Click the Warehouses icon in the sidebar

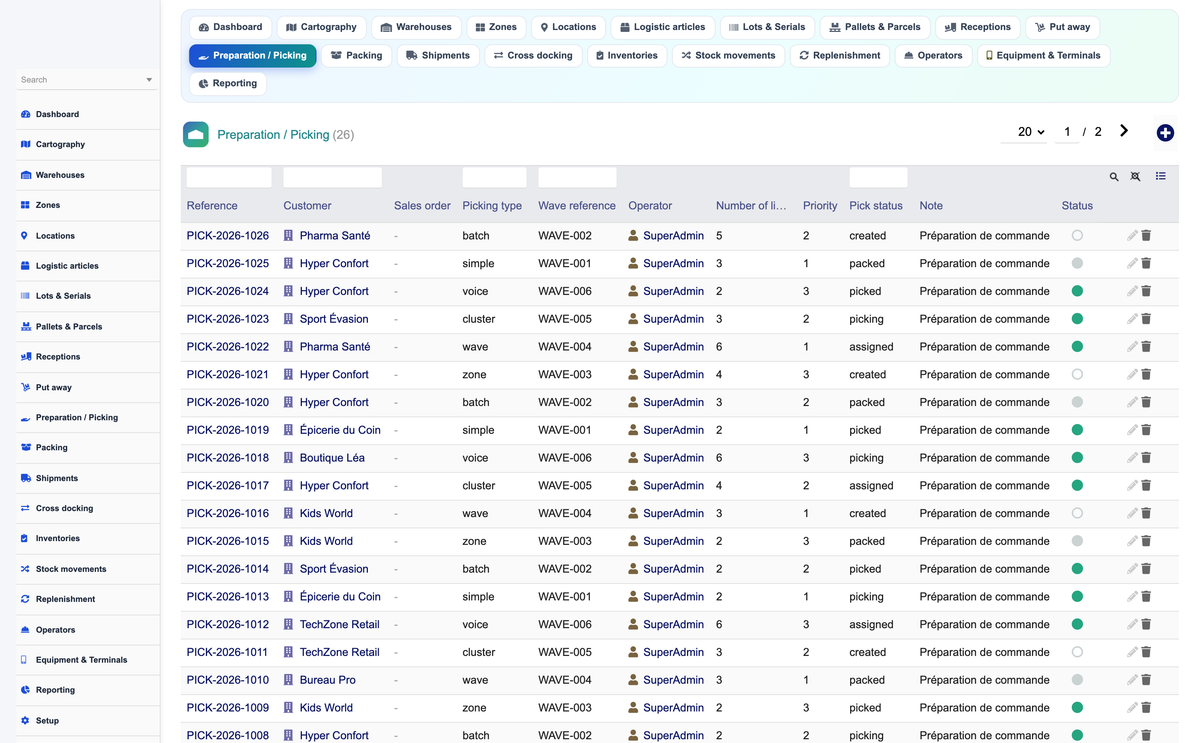pyautogui.click(x=25, y=175)
